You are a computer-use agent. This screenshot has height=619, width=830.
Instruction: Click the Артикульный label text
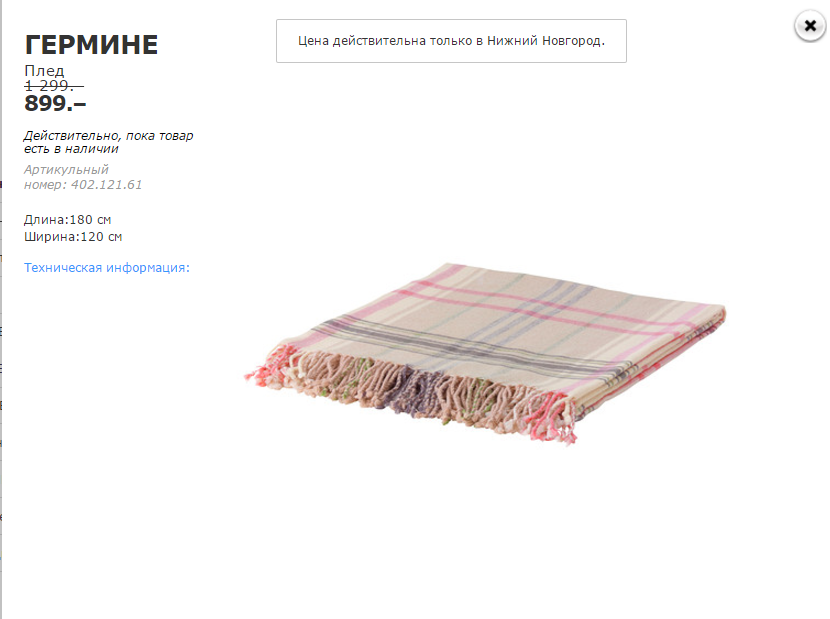click(x=66, y=169)
